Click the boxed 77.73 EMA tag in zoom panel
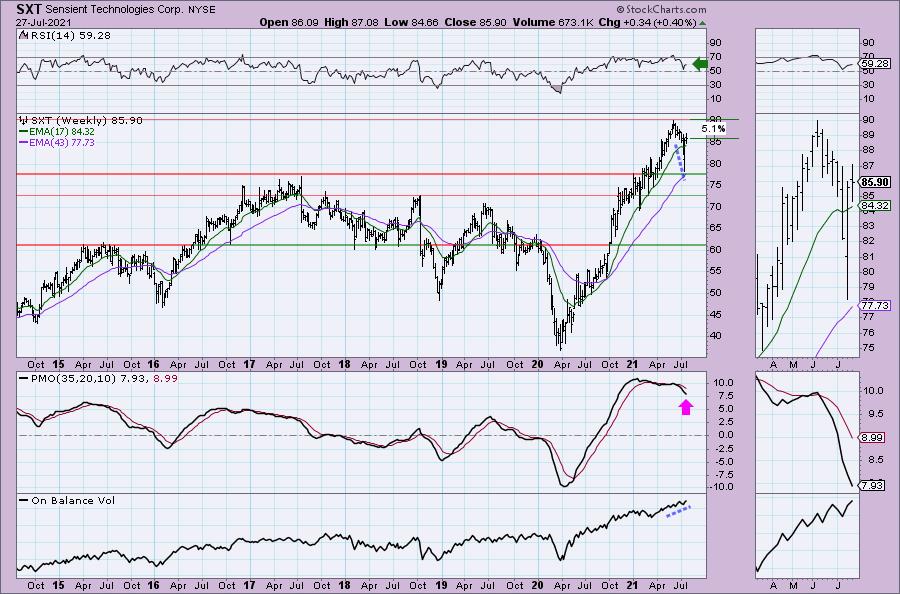 pyautogui.click(x=875, y=306)
